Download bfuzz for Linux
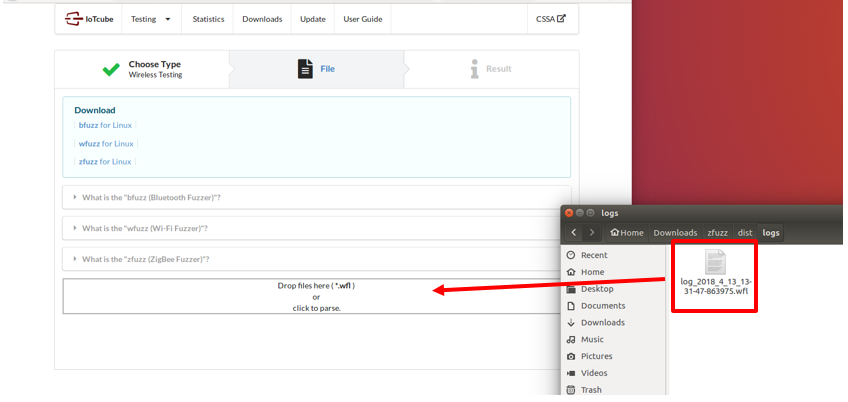 tap(105, 125)
